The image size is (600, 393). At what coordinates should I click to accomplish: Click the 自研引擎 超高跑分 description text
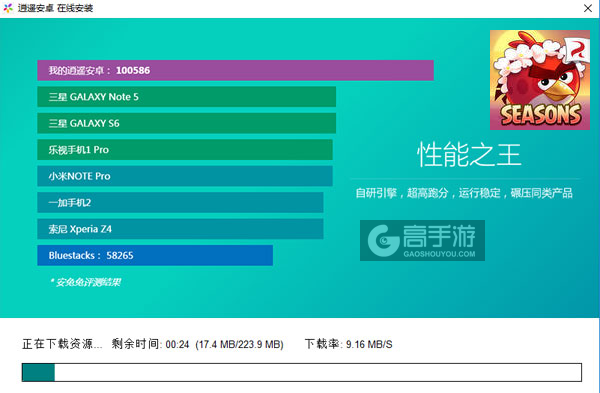(x=464, y=193)
